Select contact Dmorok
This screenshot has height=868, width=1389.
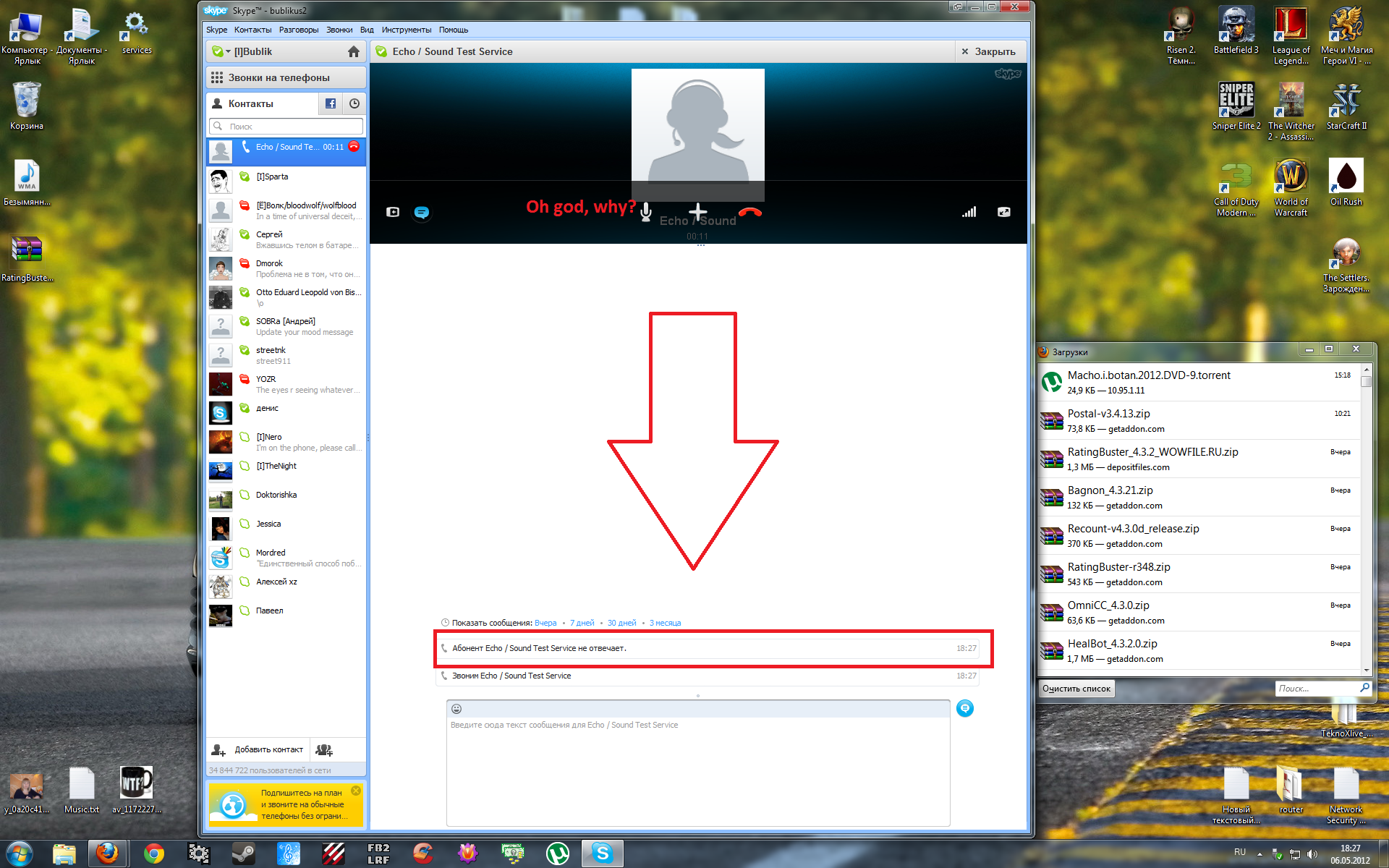point(286,268)
